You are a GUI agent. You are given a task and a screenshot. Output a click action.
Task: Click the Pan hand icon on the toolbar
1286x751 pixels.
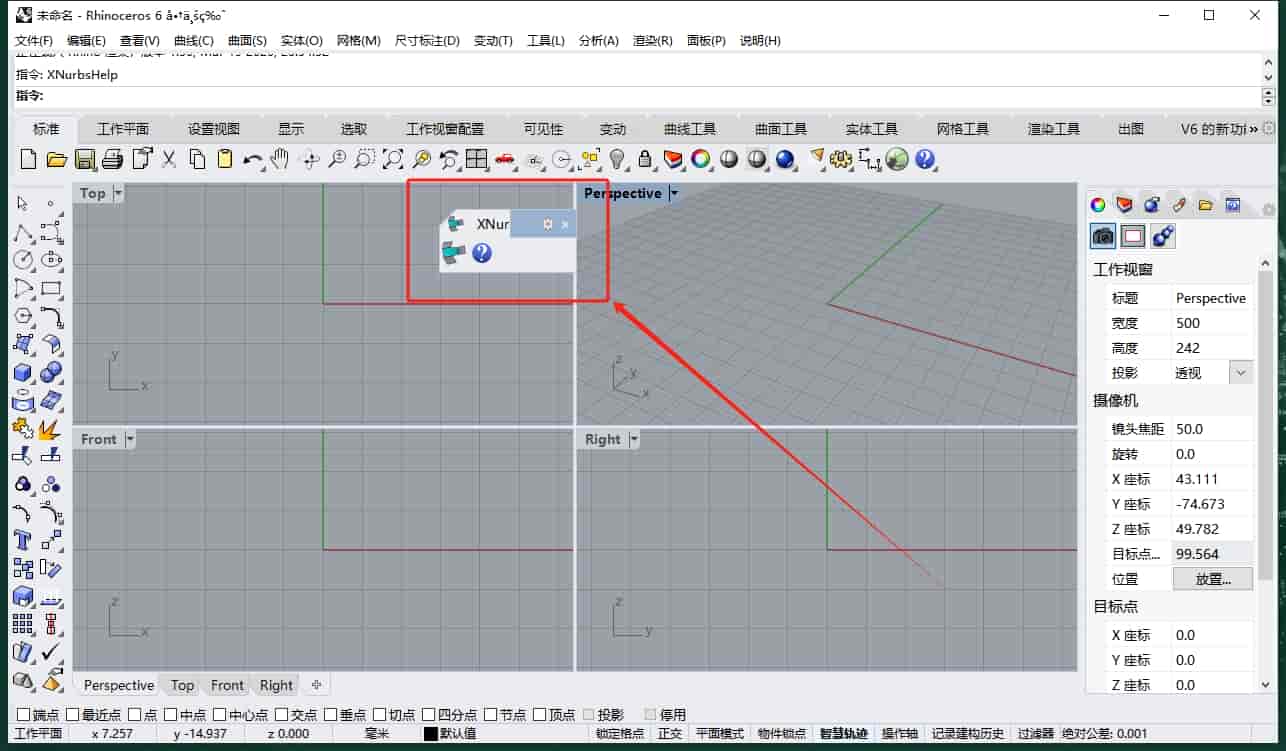(x=281, y=160)
